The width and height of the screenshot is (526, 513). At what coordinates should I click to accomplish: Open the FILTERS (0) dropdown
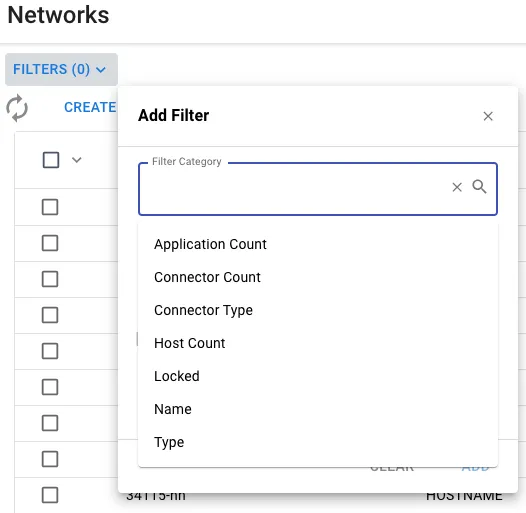coord(61,69)
